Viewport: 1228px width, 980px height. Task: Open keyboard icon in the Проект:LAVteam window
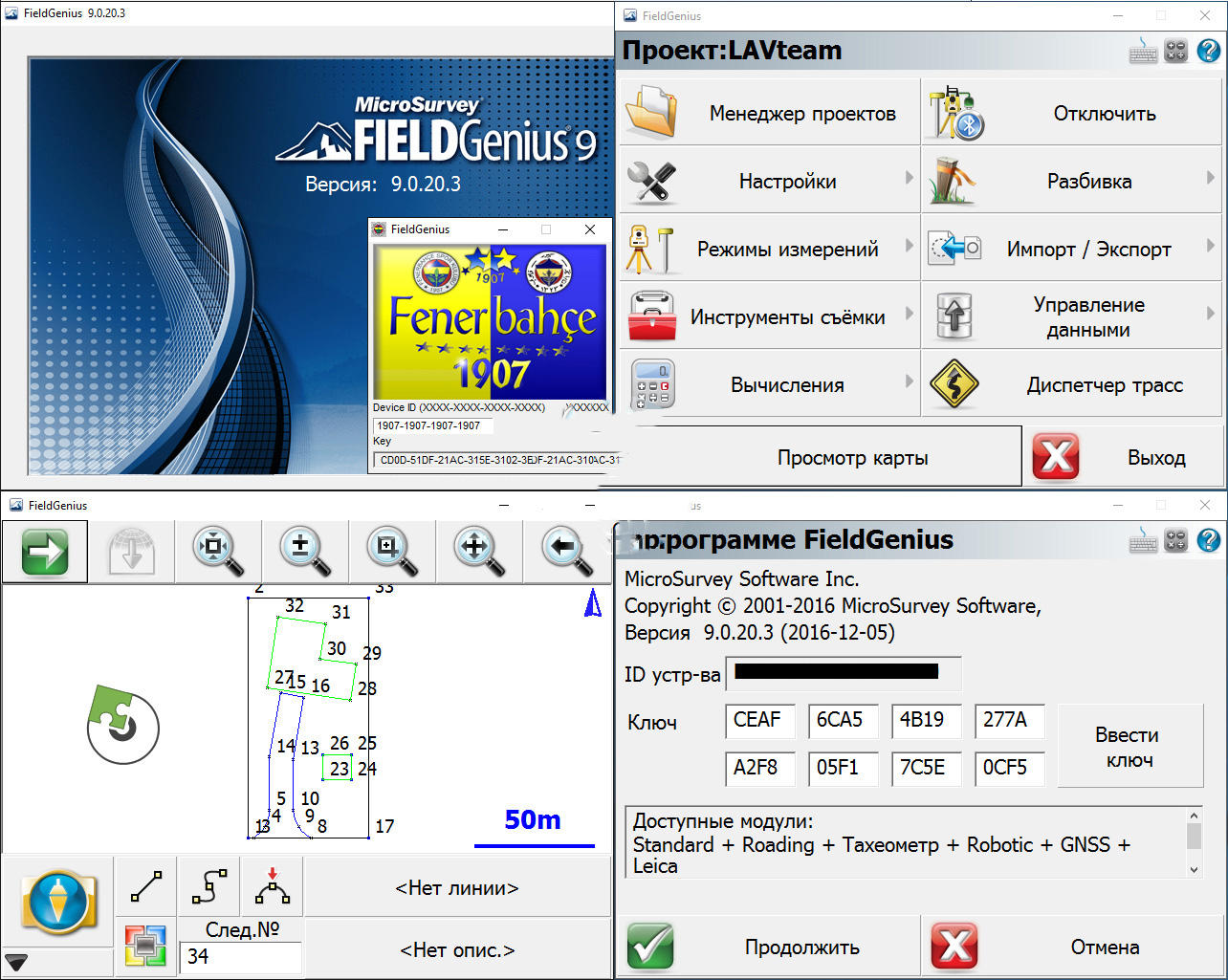click(x=1143, y=51)
